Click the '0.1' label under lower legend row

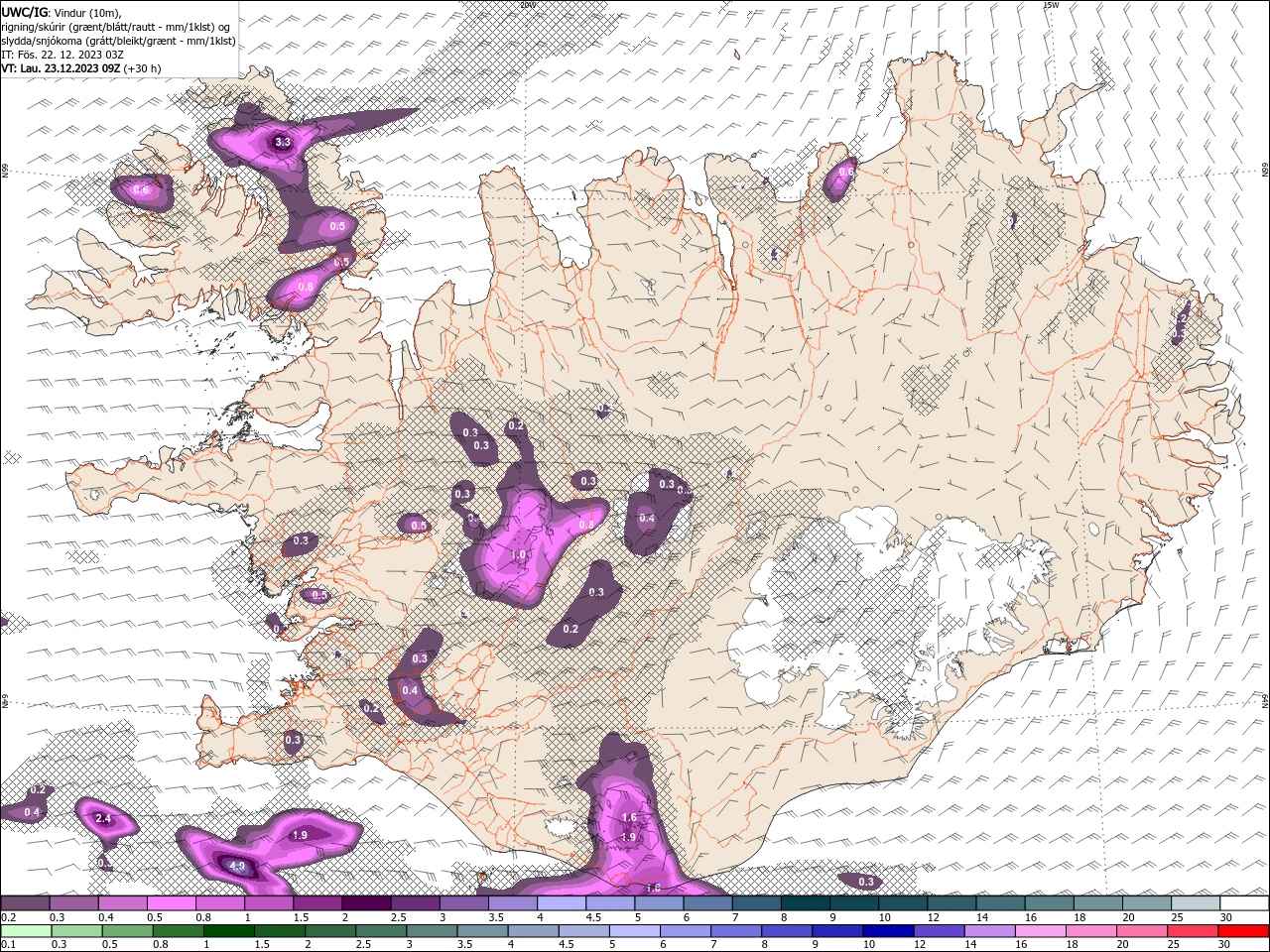point(9,945)
